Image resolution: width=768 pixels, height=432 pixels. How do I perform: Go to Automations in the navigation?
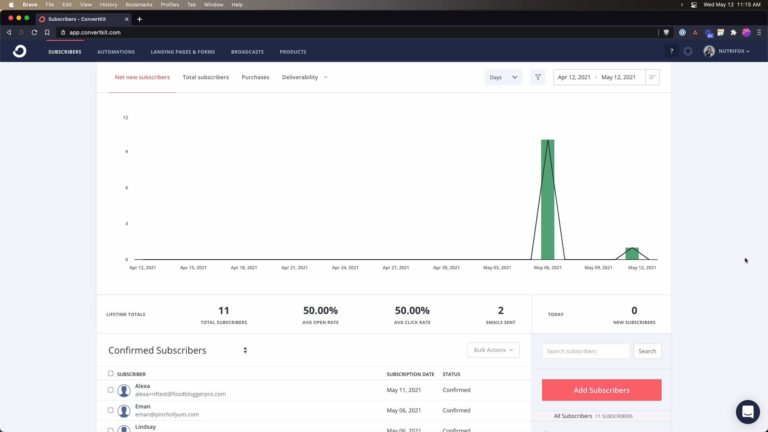point(116,51)
